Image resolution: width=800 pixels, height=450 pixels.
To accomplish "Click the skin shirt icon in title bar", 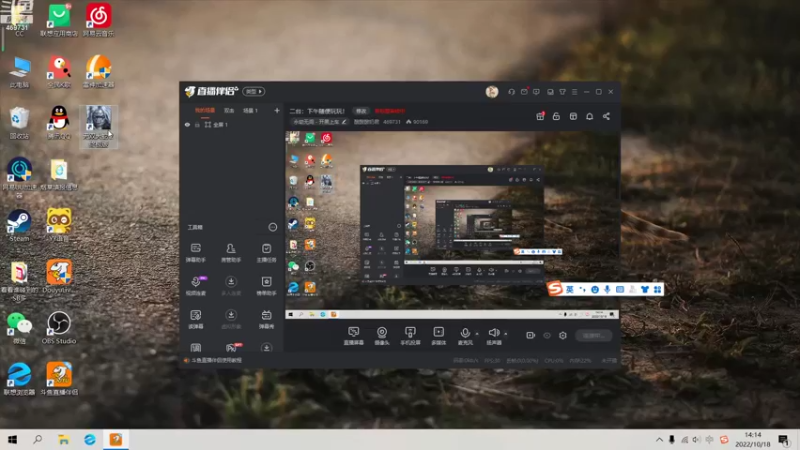I will point(562,92).
